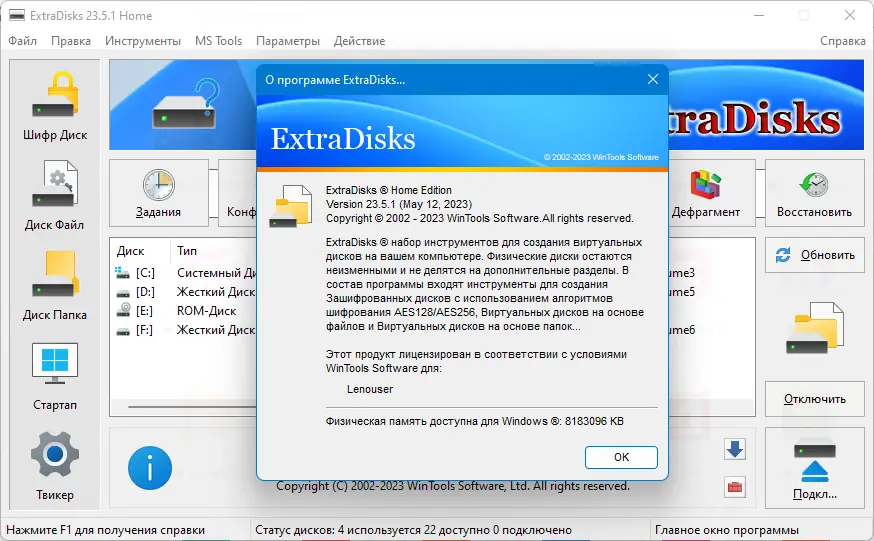This screenshot has height=541, width=874.
Task: Click the Отключить button
Action: click(x=814, y=399)
